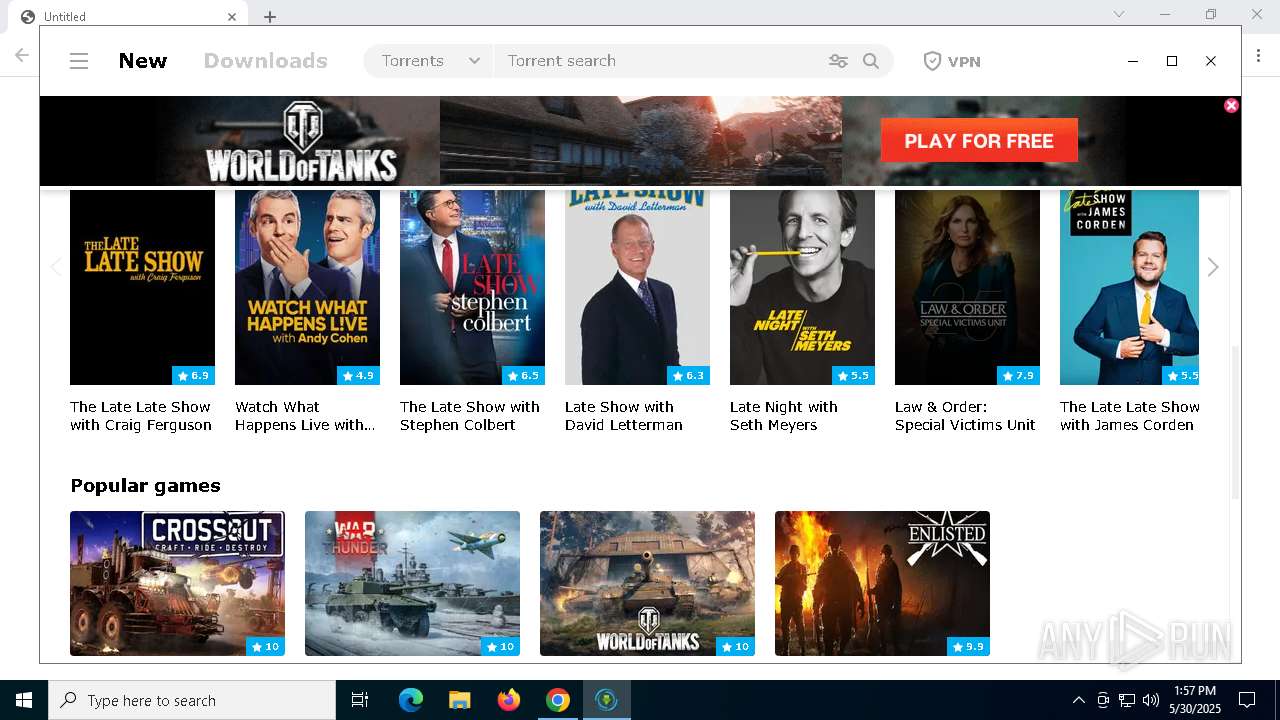Open Law & Order SVU poster
This screenshot has width=1280, height=720.
point(967,288)
